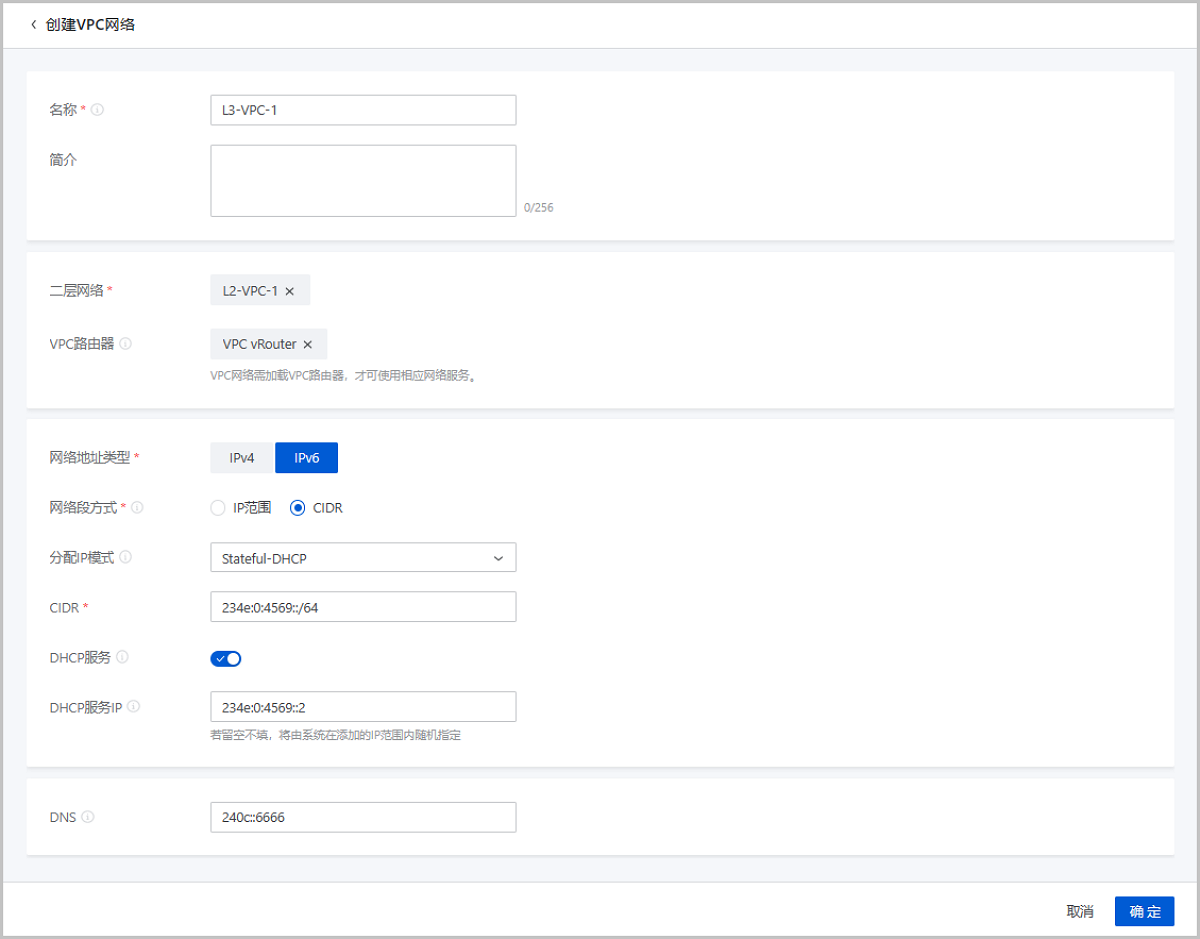Switch to the IPv6 address type
The width and height of the screenshot is (1200, 939).
click(x=306, y=457)
